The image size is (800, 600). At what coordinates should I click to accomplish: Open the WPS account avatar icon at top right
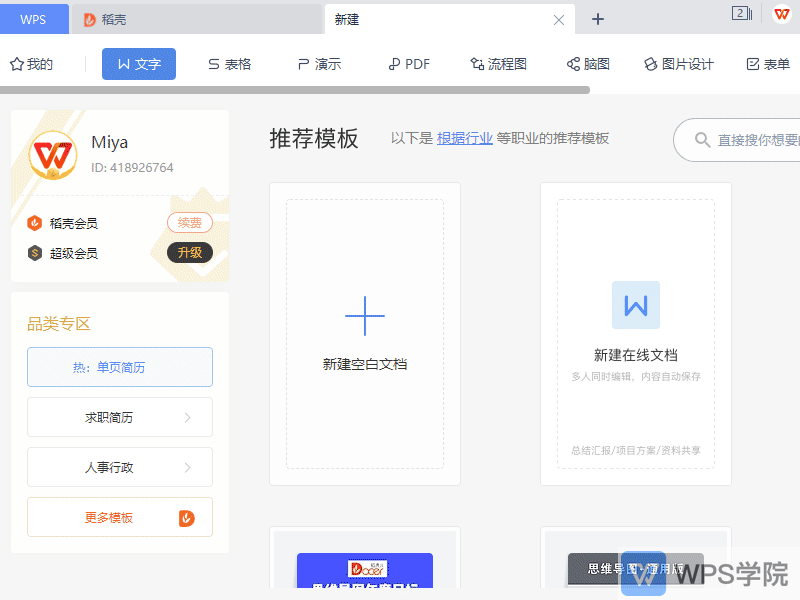(782, 14)
